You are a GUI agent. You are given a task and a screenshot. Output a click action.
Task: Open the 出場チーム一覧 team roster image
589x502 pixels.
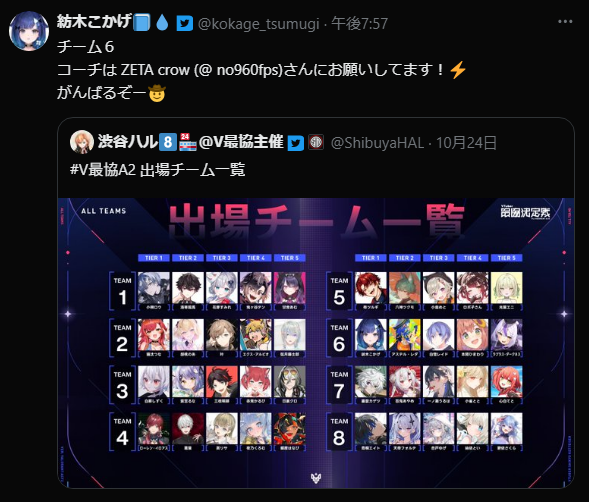[316, 343]
